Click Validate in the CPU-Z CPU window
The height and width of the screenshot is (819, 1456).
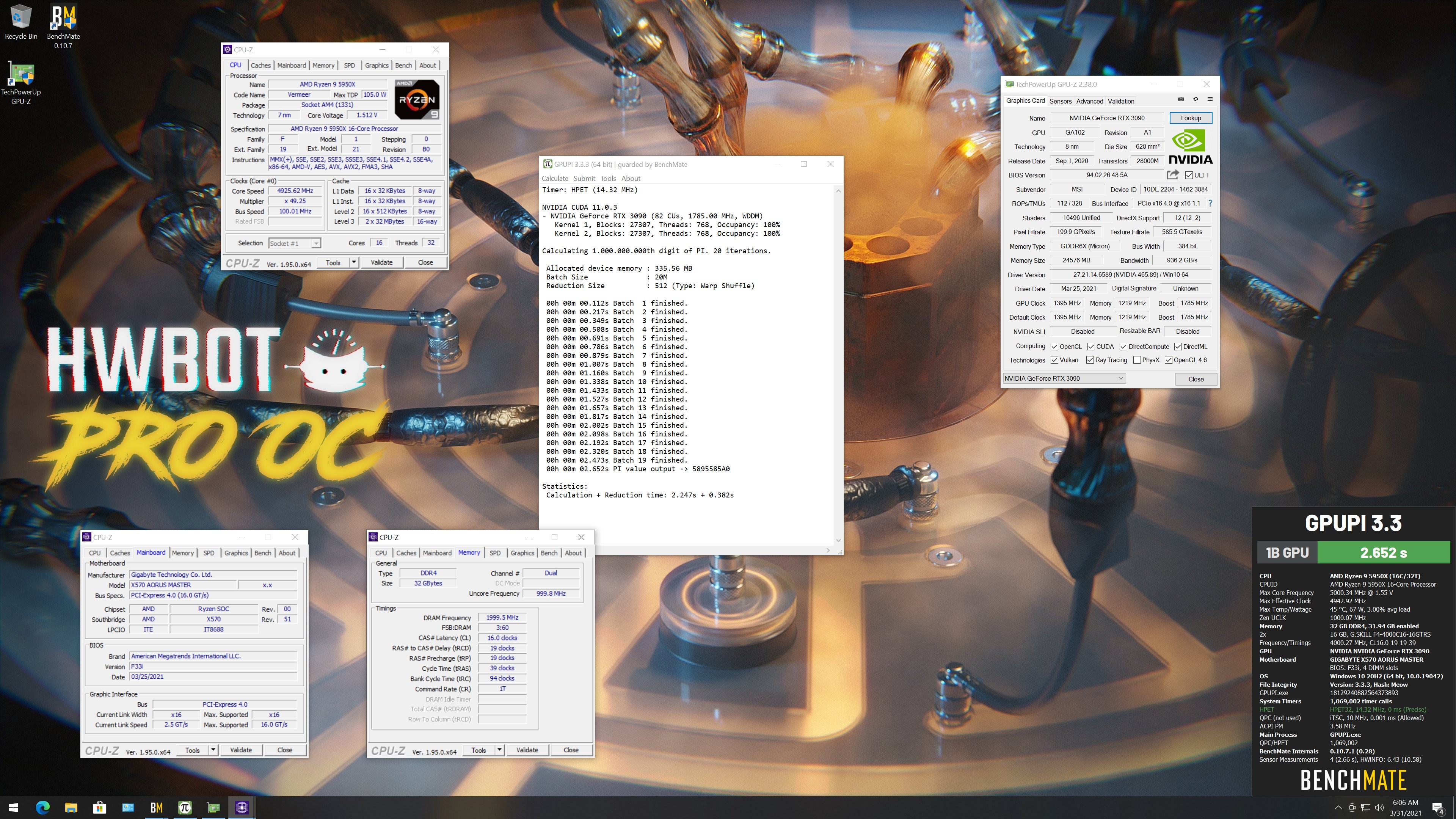click(x=381, y=262)
